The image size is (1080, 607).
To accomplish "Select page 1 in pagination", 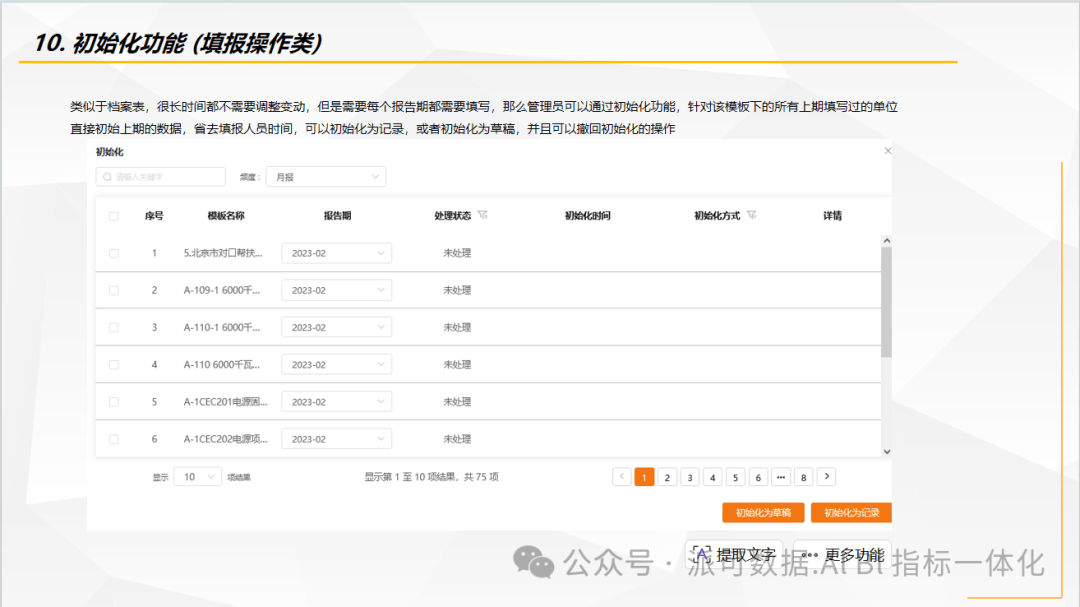I will tap(644, 477).
